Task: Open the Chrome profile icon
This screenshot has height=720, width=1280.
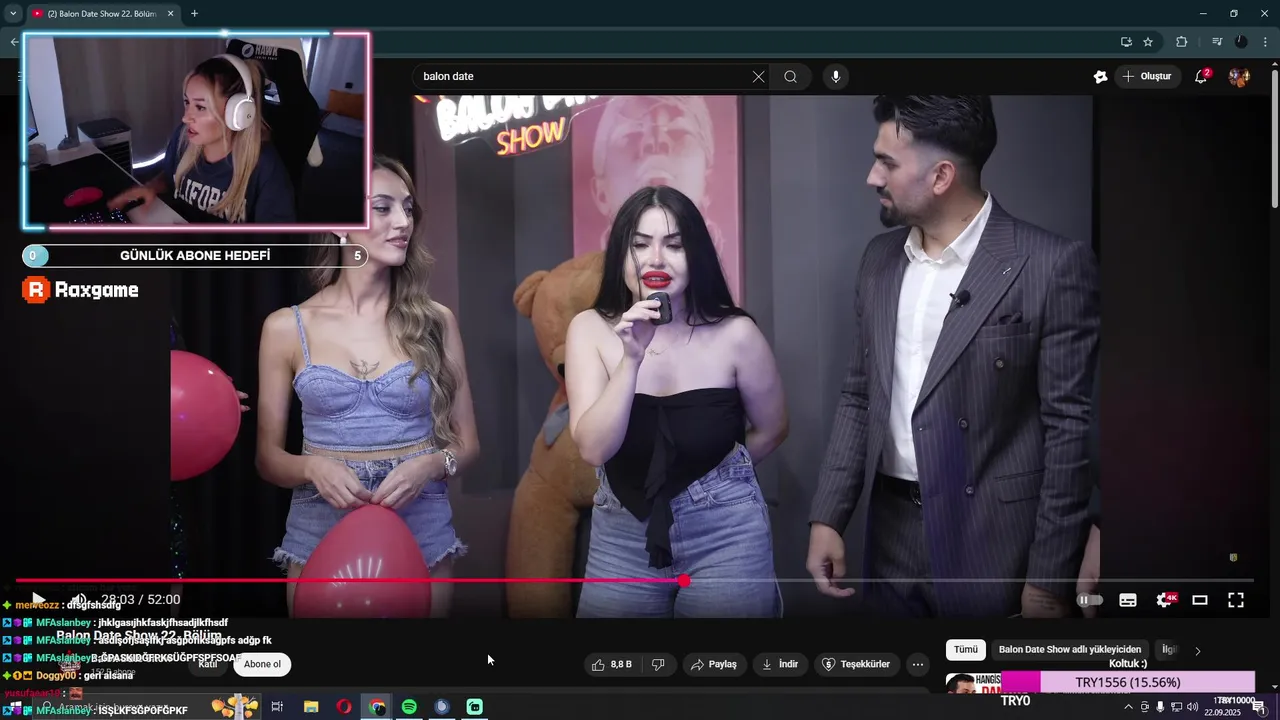Action: (x=1241, y=42)
